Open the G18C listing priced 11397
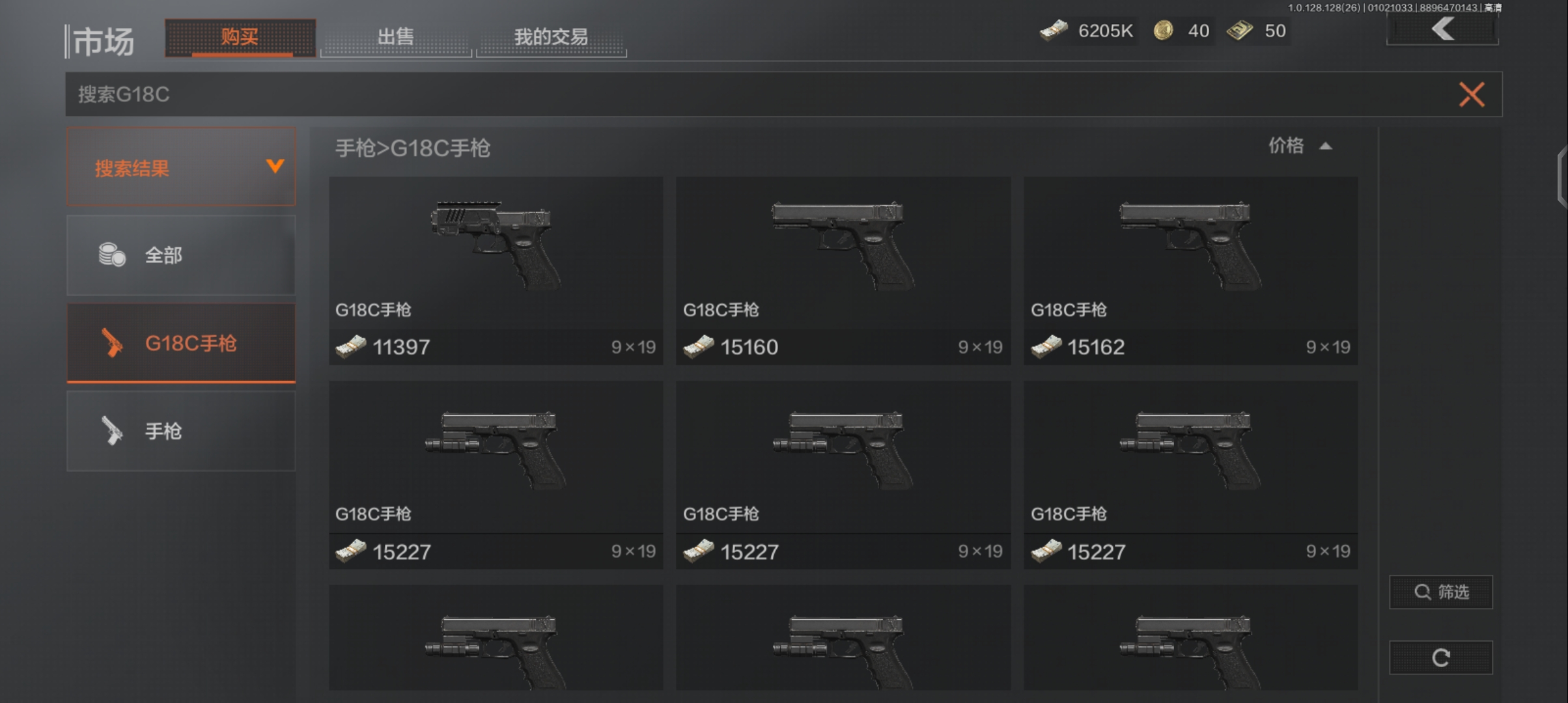The image size is (1568, 703). (496, 270)
